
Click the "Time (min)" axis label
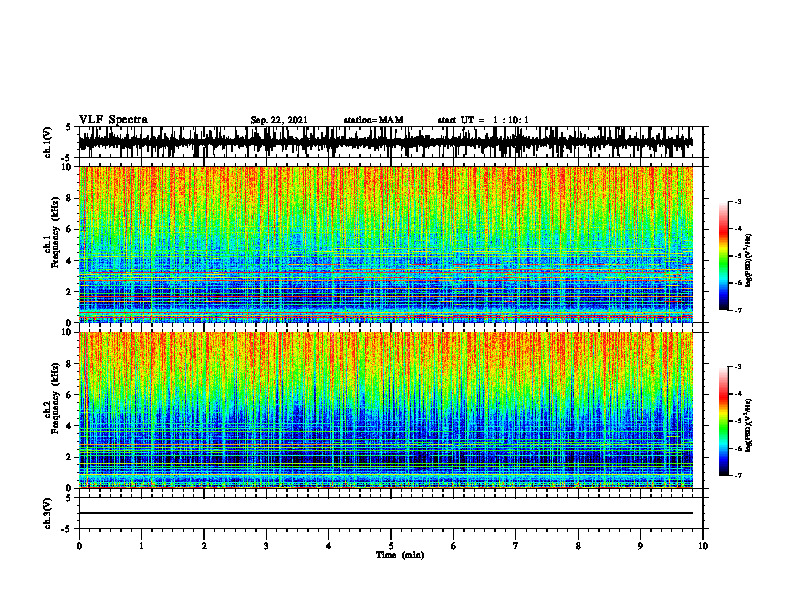coord(400,555)
